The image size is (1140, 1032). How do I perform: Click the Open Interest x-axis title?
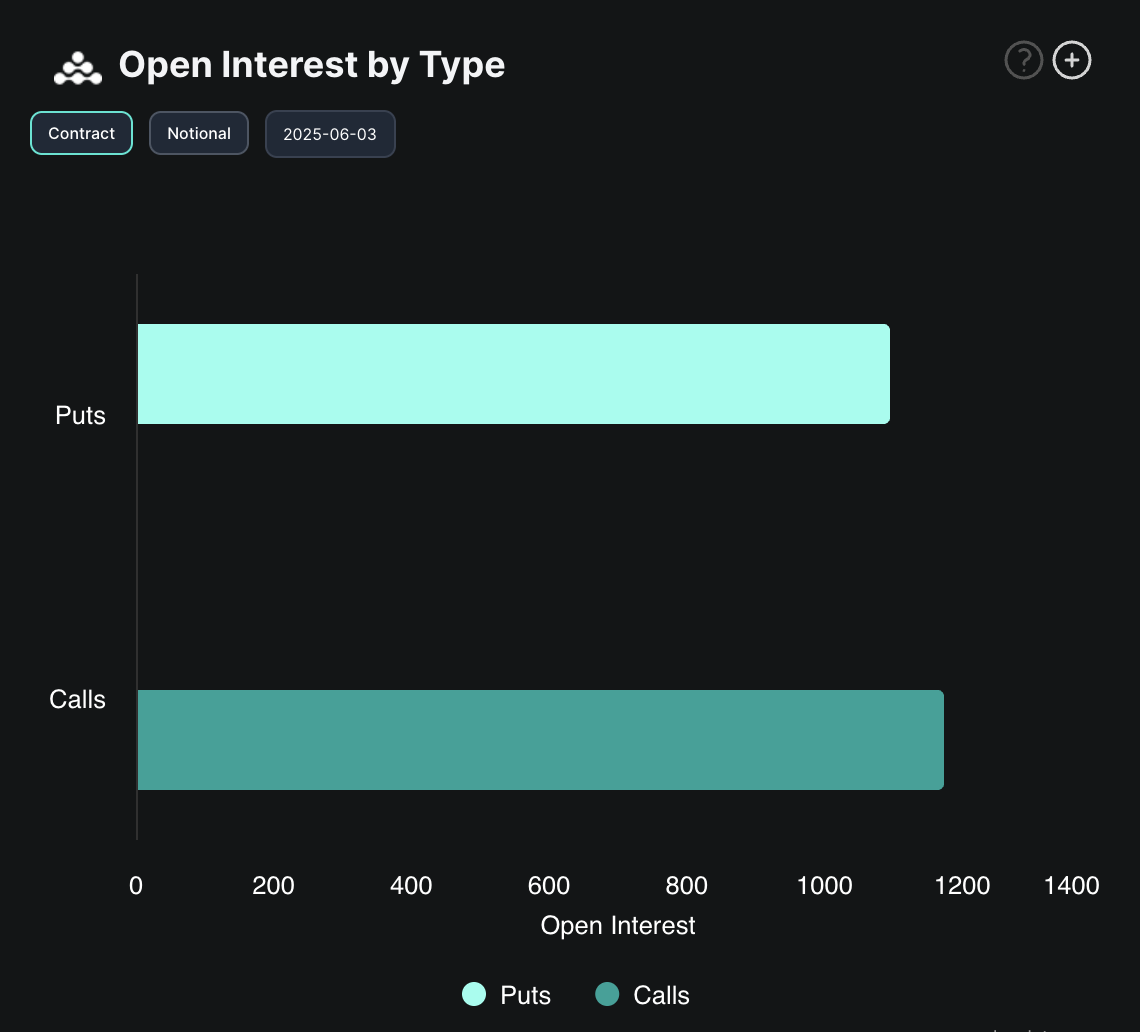618,925
